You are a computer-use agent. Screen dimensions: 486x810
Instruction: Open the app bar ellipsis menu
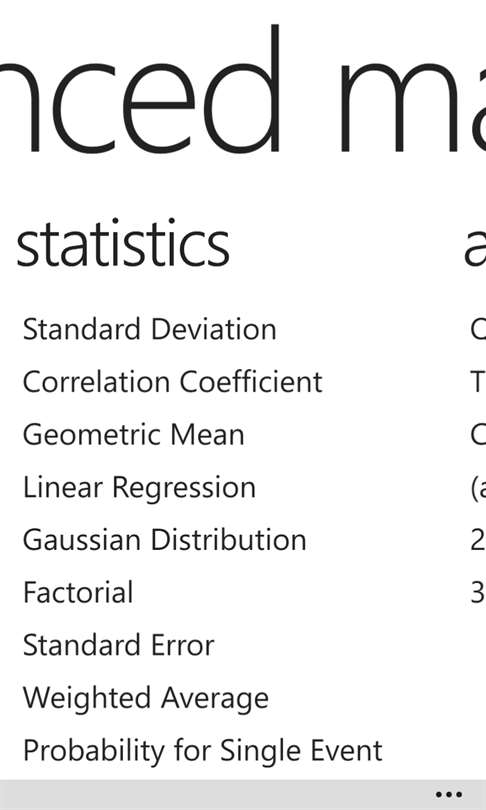pos(449,795)
